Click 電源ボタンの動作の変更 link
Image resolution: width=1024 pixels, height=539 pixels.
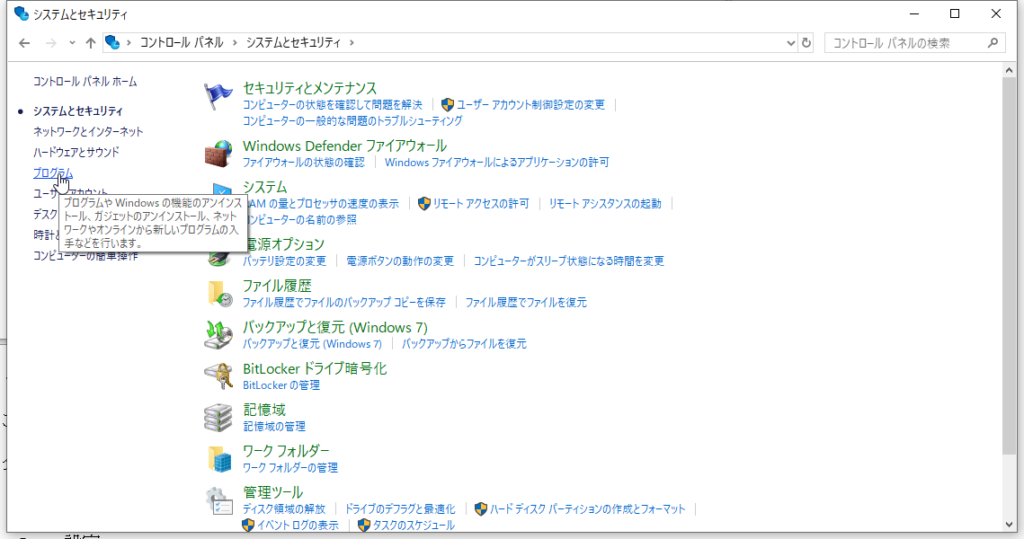coord(400,261)
